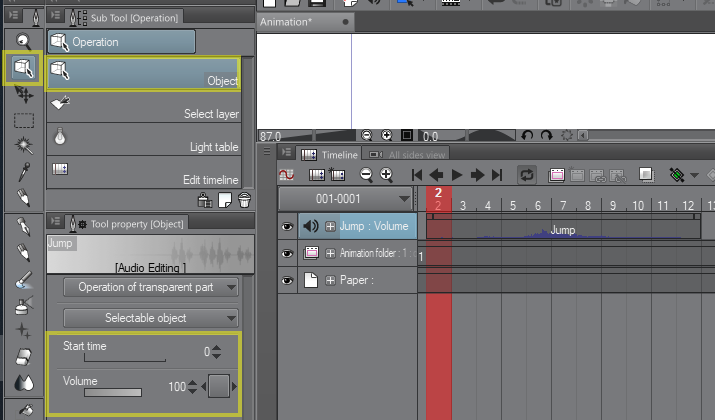Expand Selectable object dropdown

pos(150,318)
